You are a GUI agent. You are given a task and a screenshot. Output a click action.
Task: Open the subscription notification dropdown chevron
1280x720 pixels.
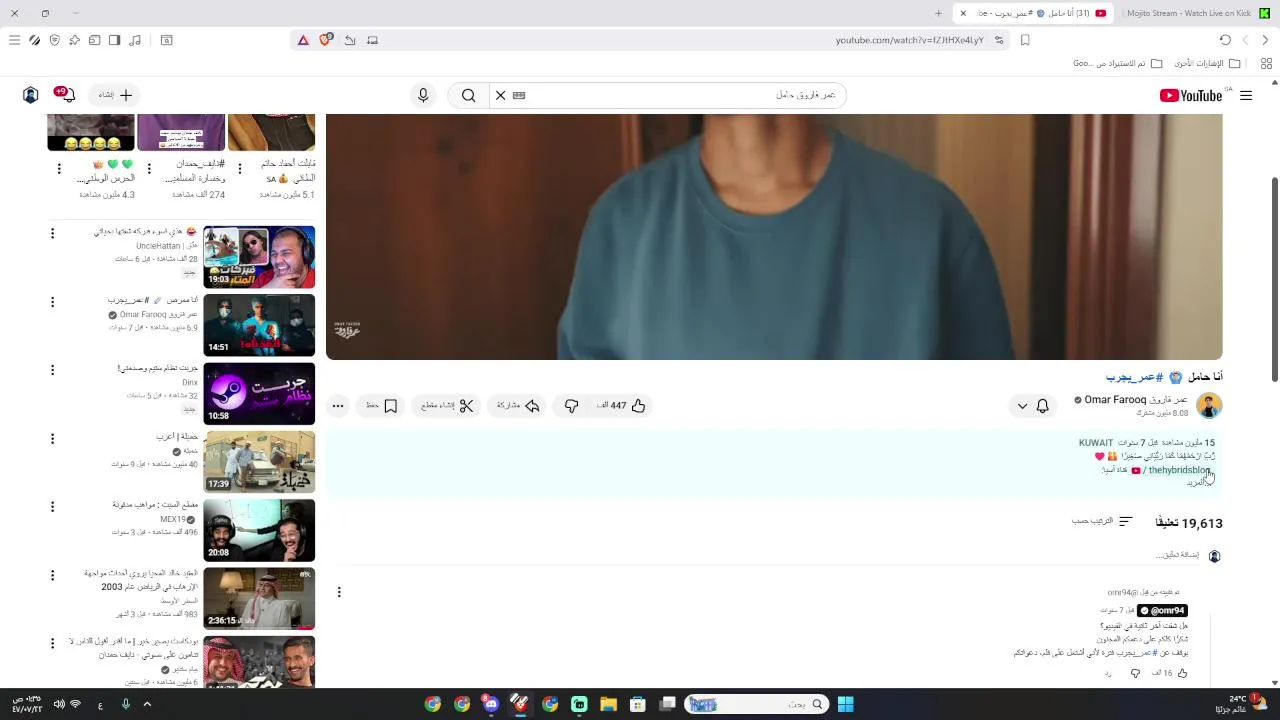point(1022,405)
